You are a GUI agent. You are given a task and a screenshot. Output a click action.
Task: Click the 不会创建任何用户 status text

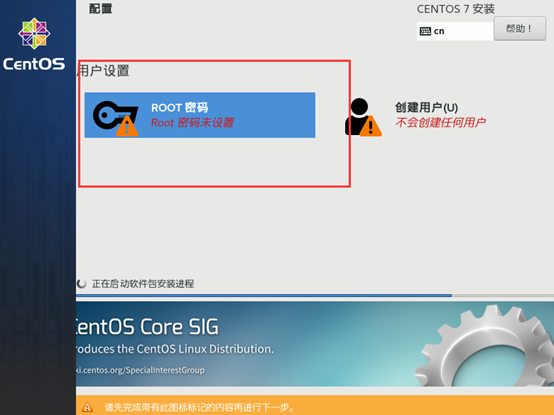click(x=440, y=123)
